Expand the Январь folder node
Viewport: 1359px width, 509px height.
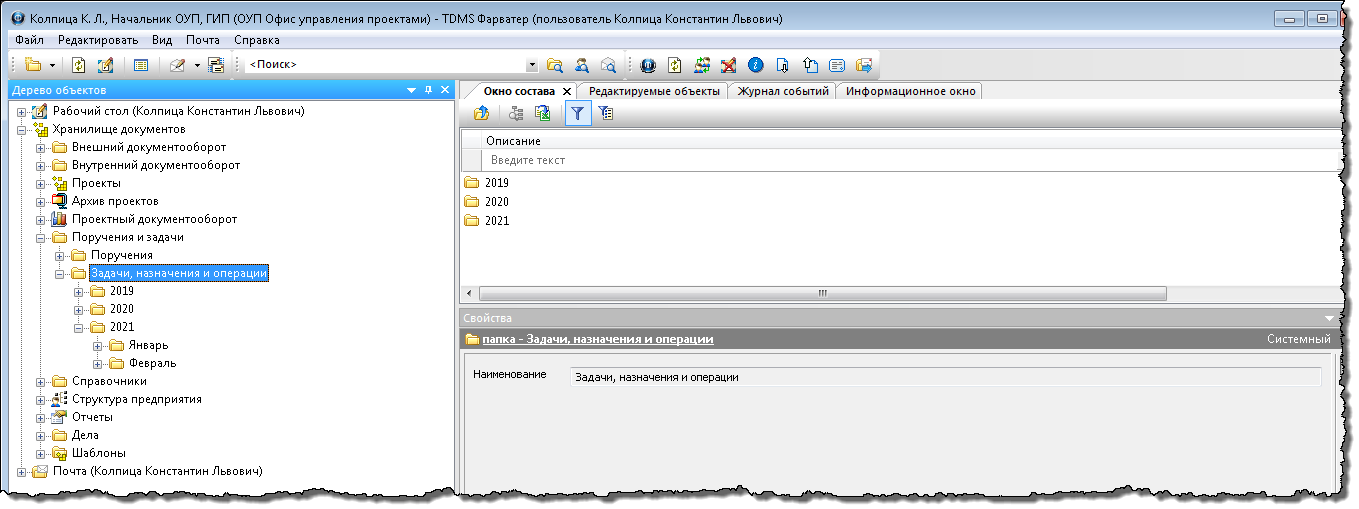pos(98,345)
